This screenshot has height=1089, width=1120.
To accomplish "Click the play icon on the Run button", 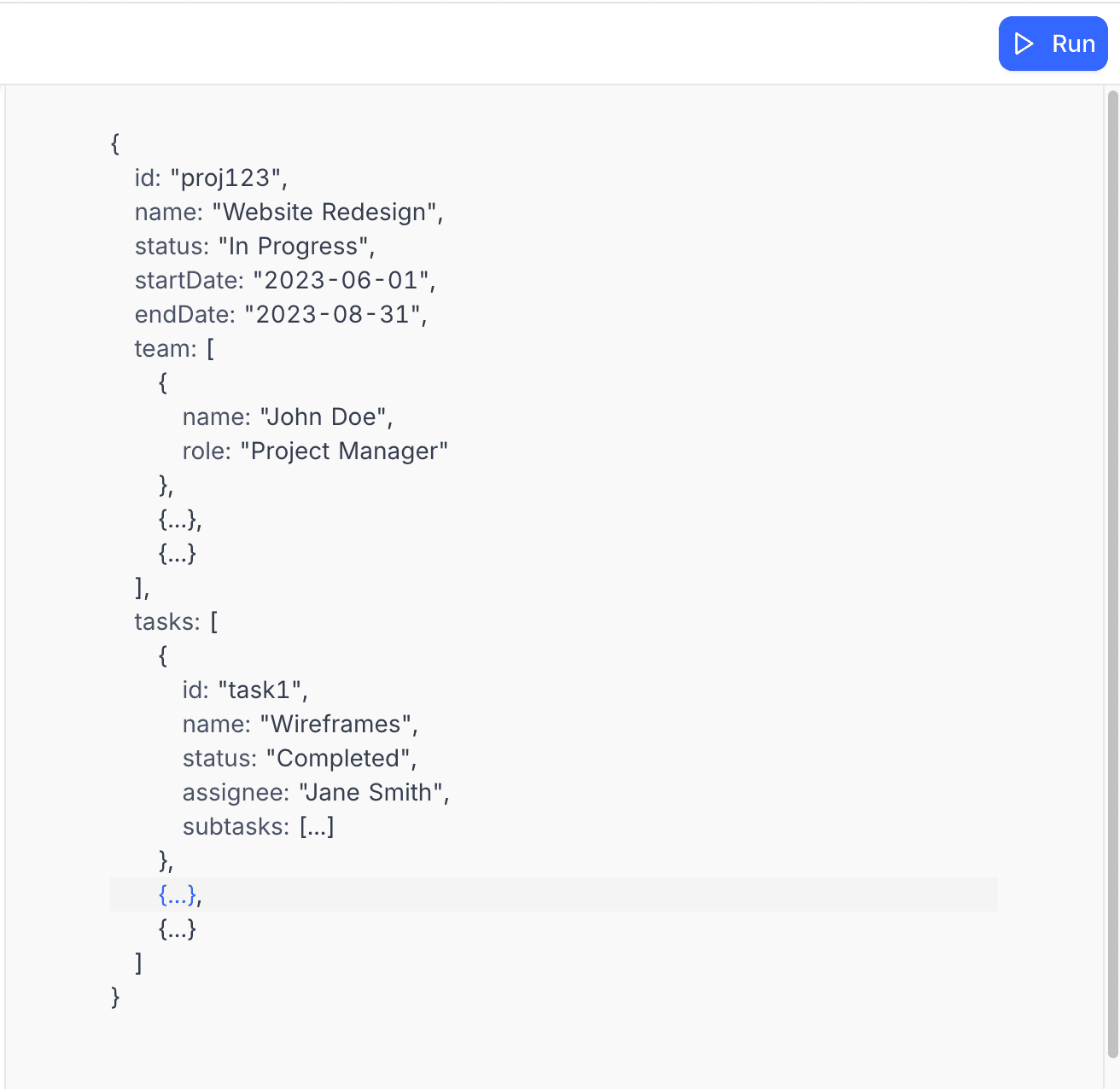I will (x=1023, y=44).
